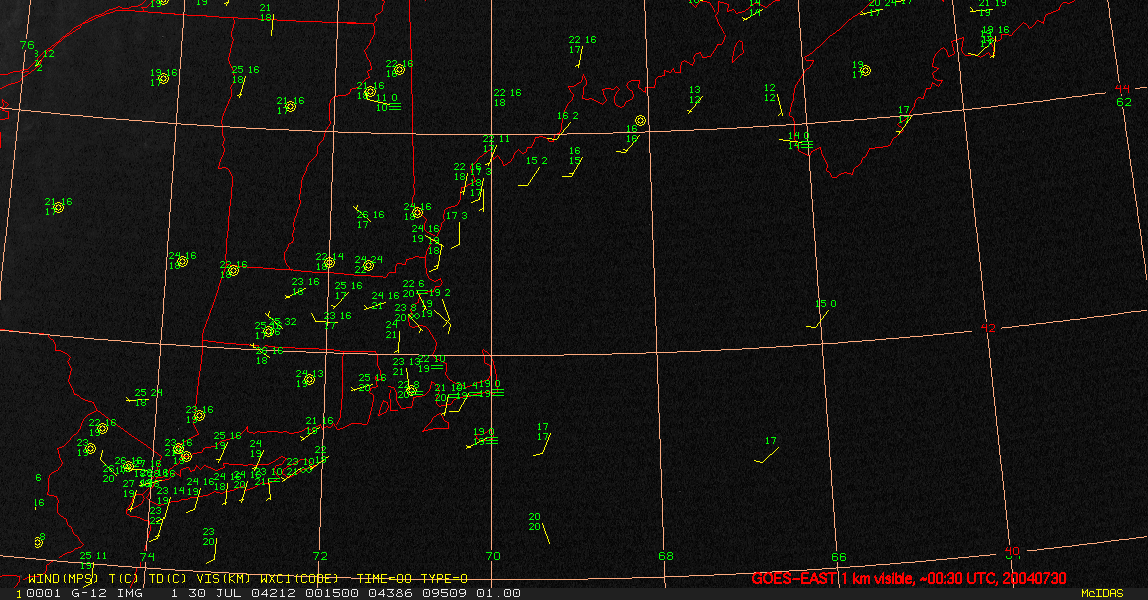Click the station plot reading 25 24

coord(149,393)
